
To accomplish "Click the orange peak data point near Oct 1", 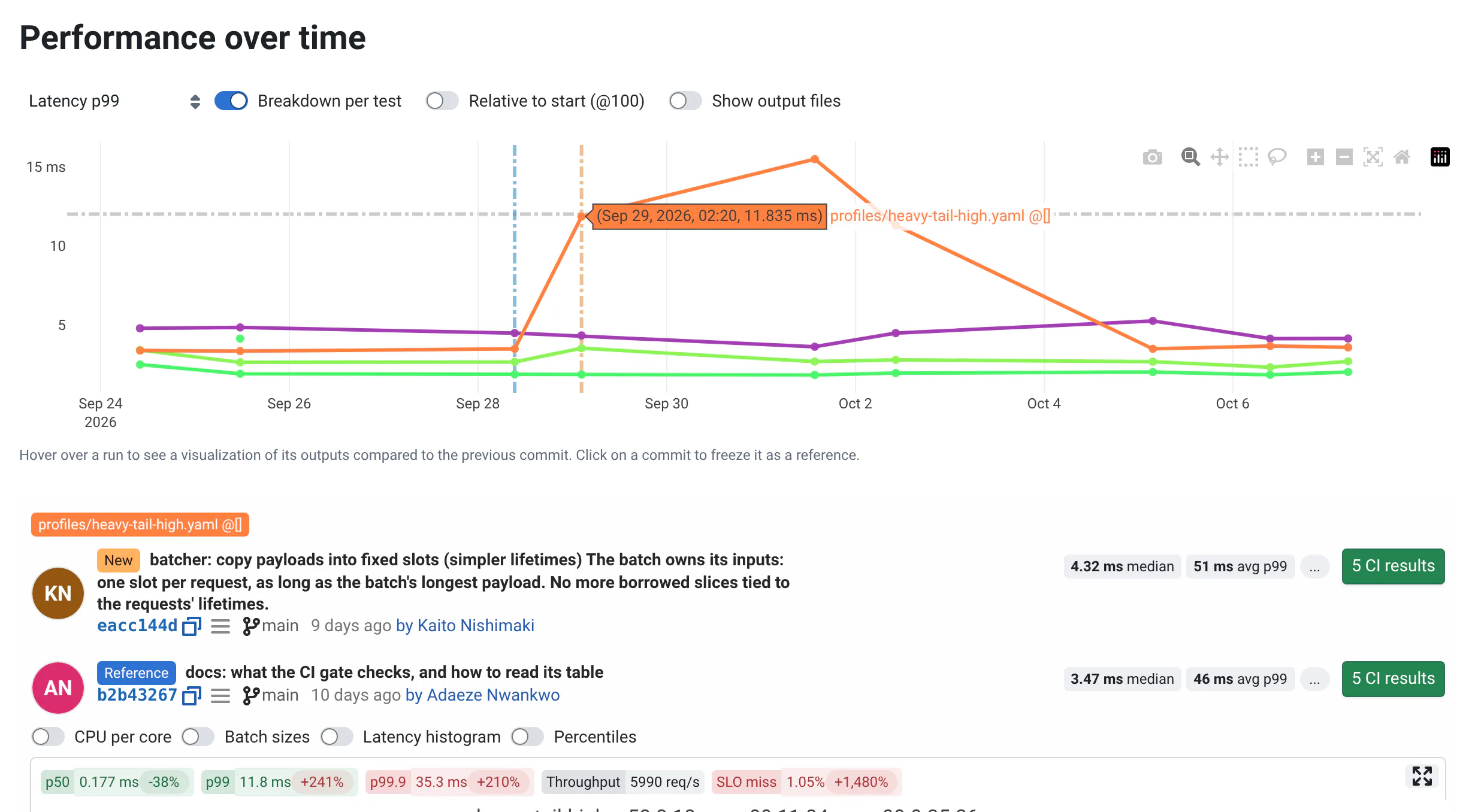I will pyautogui.click(x=815, y=159).
